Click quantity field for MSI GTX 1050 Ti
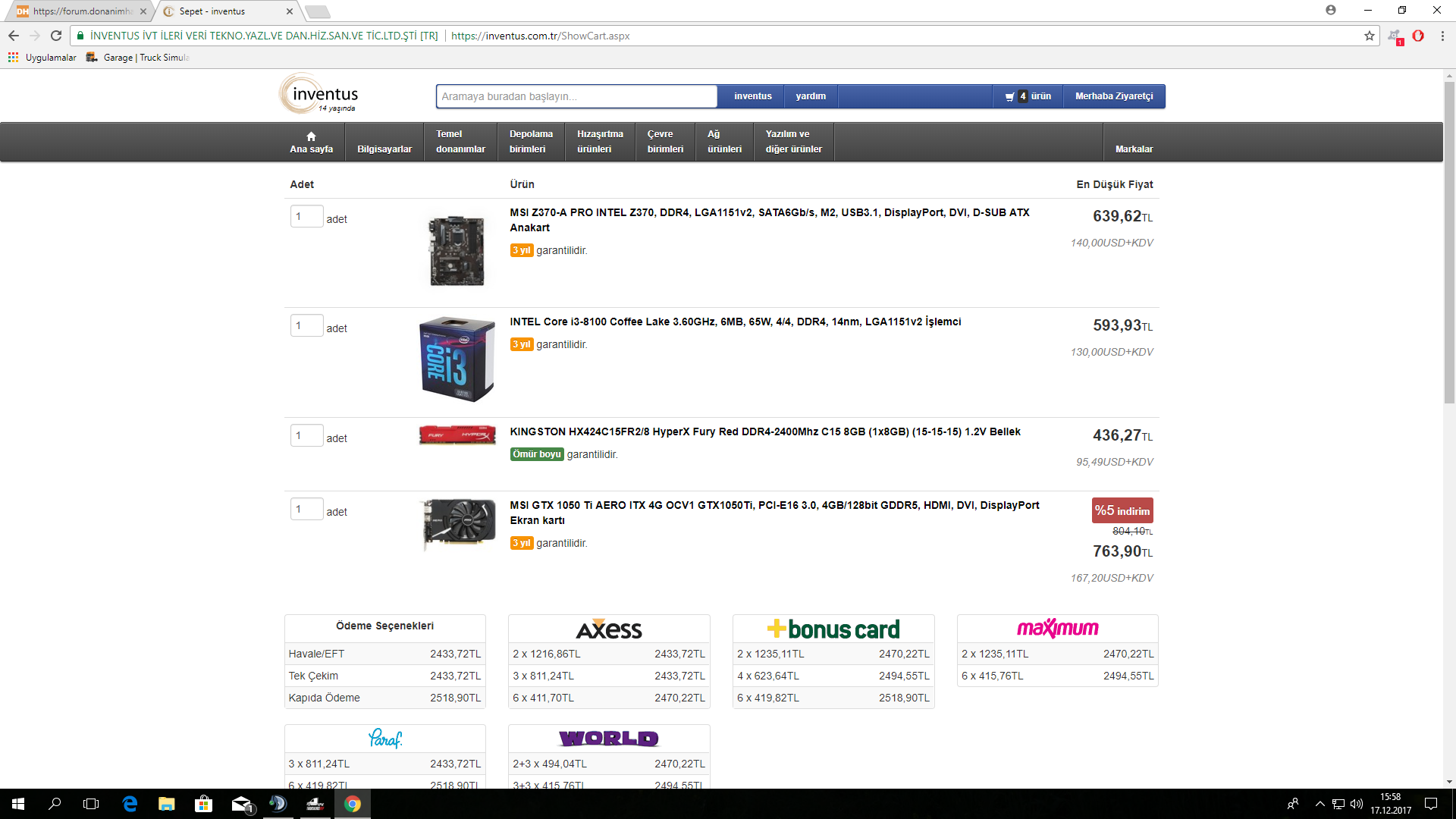This screenshot has width=1456, height=819. (306, 509)
